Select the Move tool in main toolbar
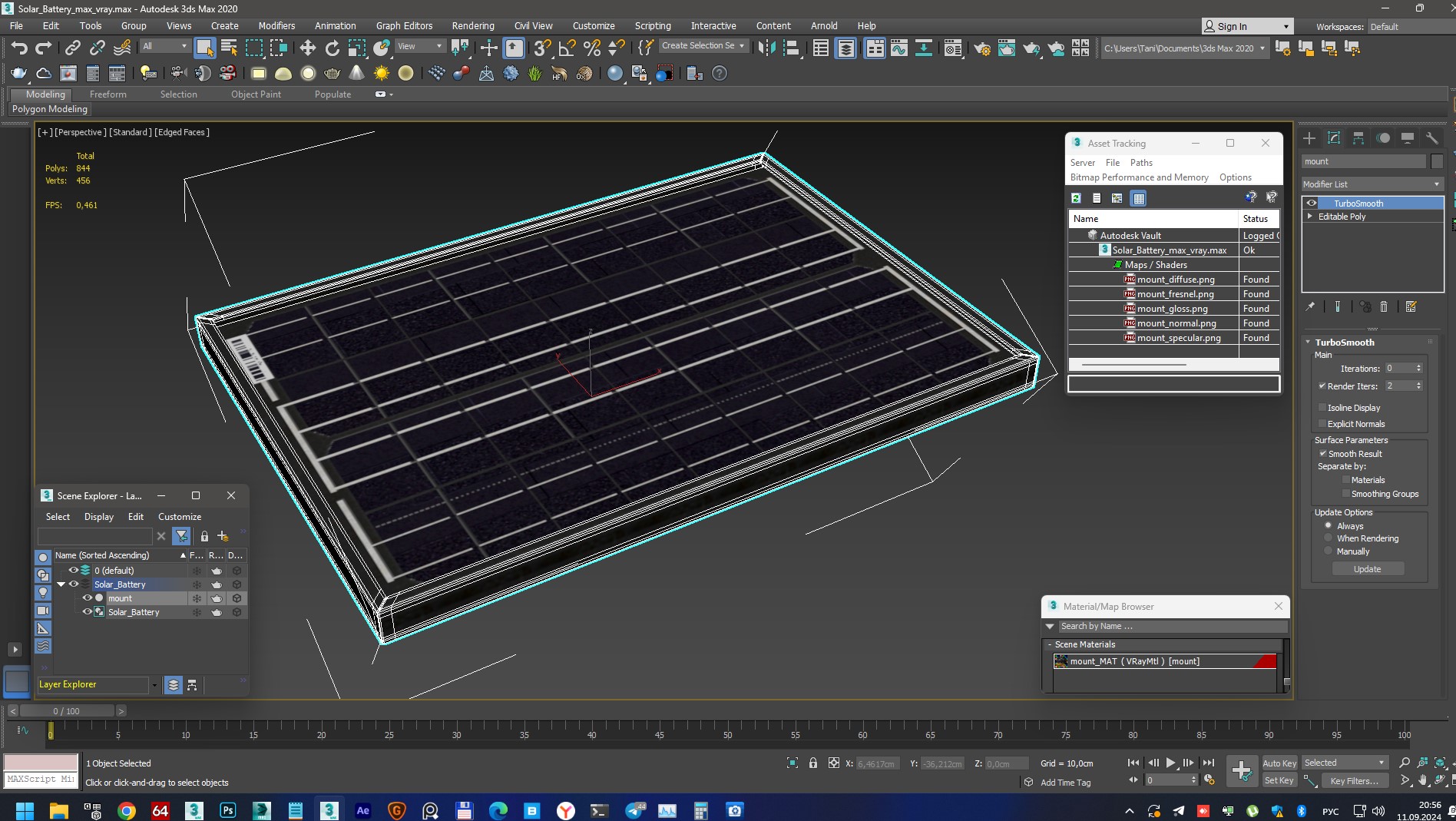Viewport: 1456px width, 821px height. click(x=307, y=48)
